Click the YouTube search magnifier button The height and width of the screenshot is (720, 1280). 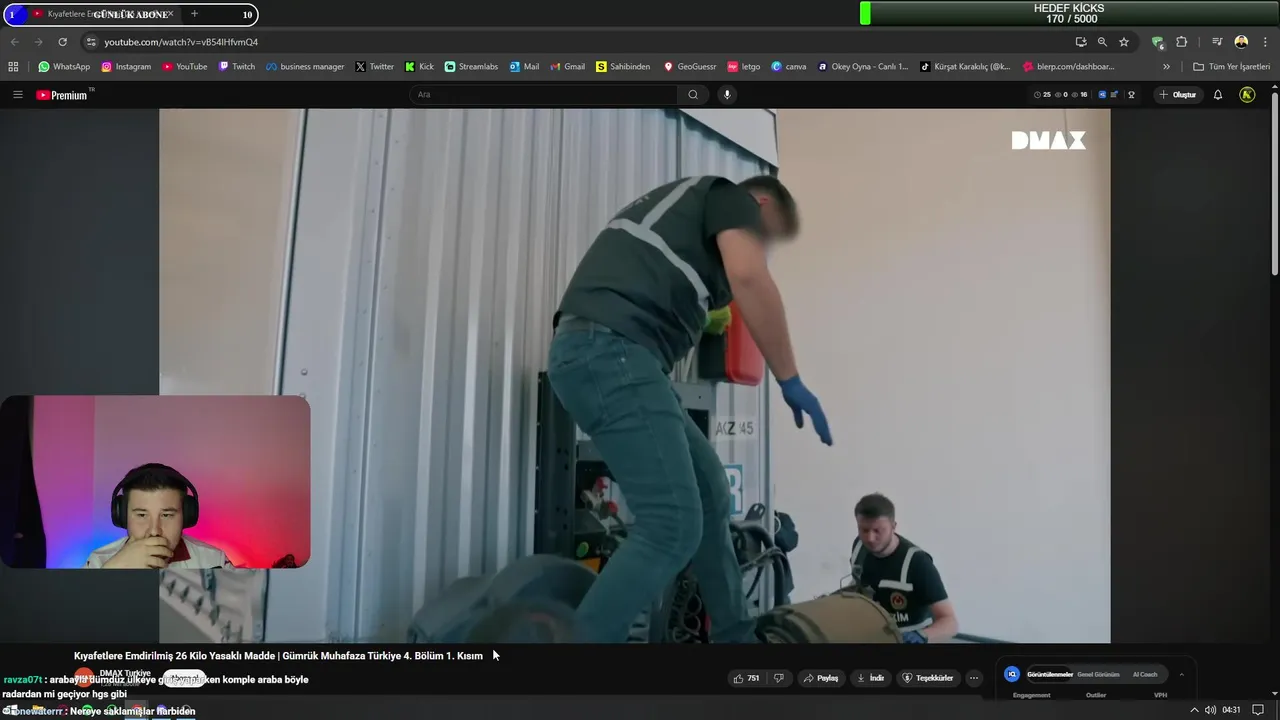[x=693, y=95]
